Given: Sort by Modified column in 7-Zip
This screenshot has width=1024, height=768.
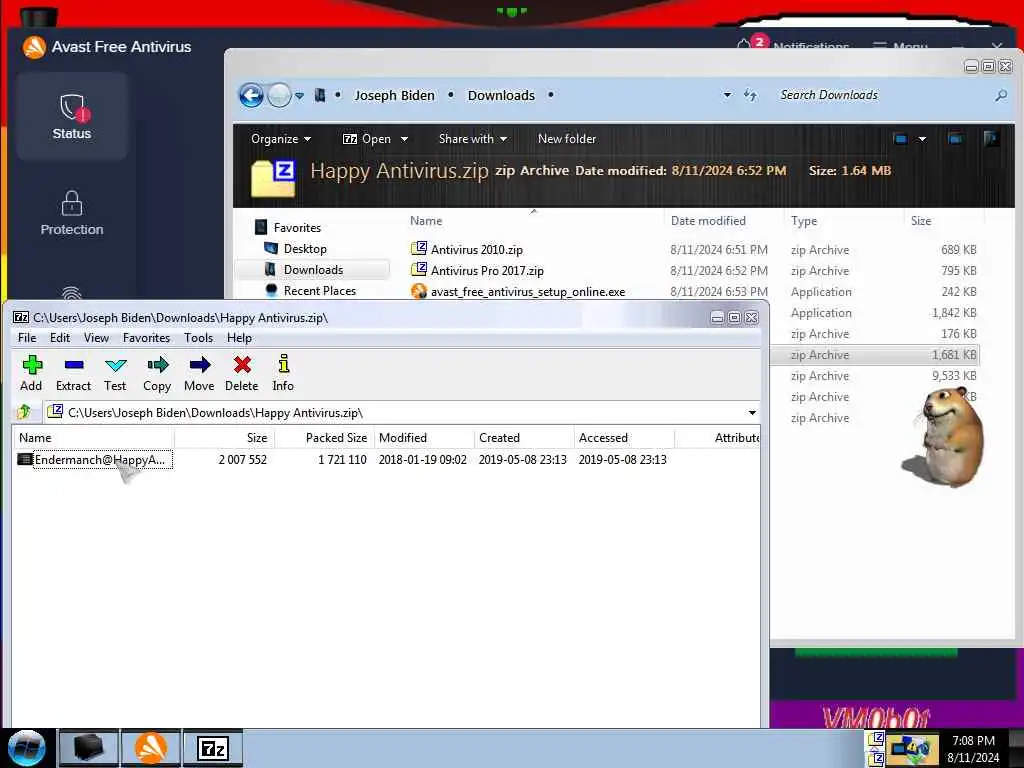Looking at the screenshot, I should pyautogui.click(x=424, y=438).
